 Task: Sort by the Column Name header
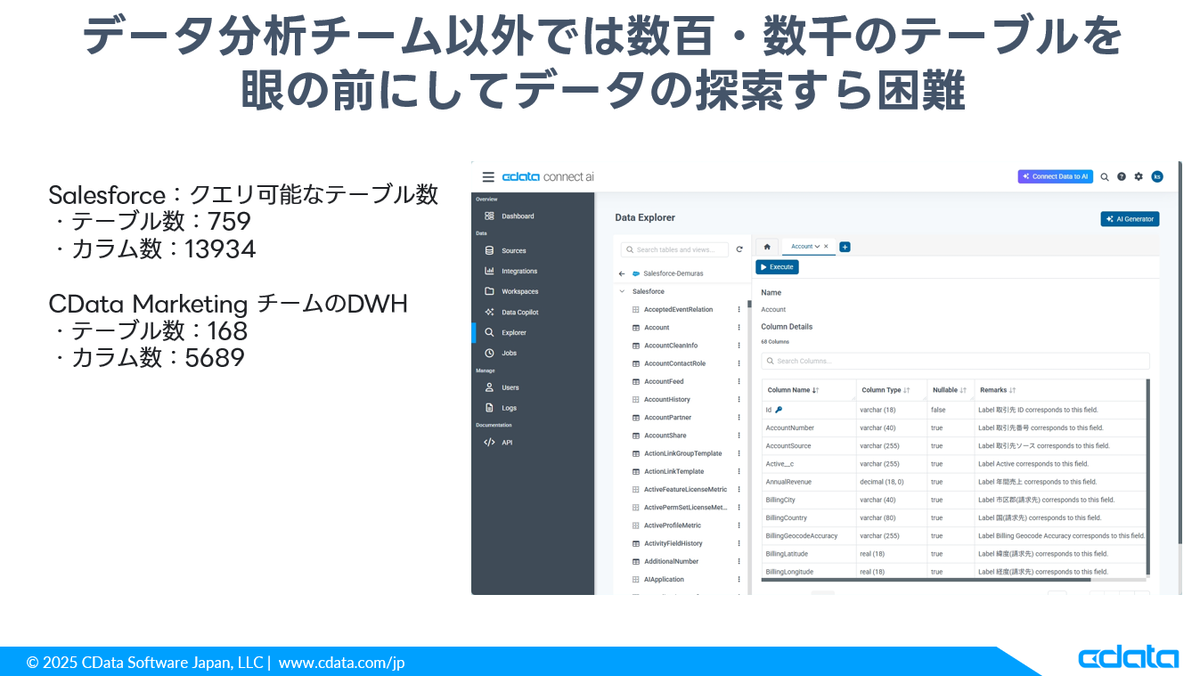[792, 390]
